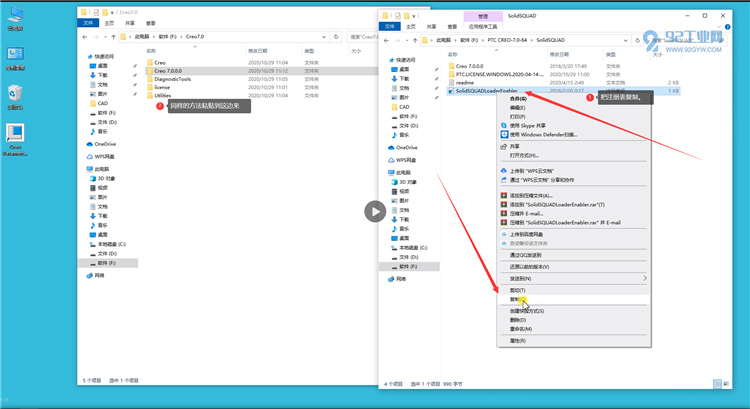The image size is (750, 409).
Task: Open the 查看 tab in Creo7.0 window
Action: point(150,23)
